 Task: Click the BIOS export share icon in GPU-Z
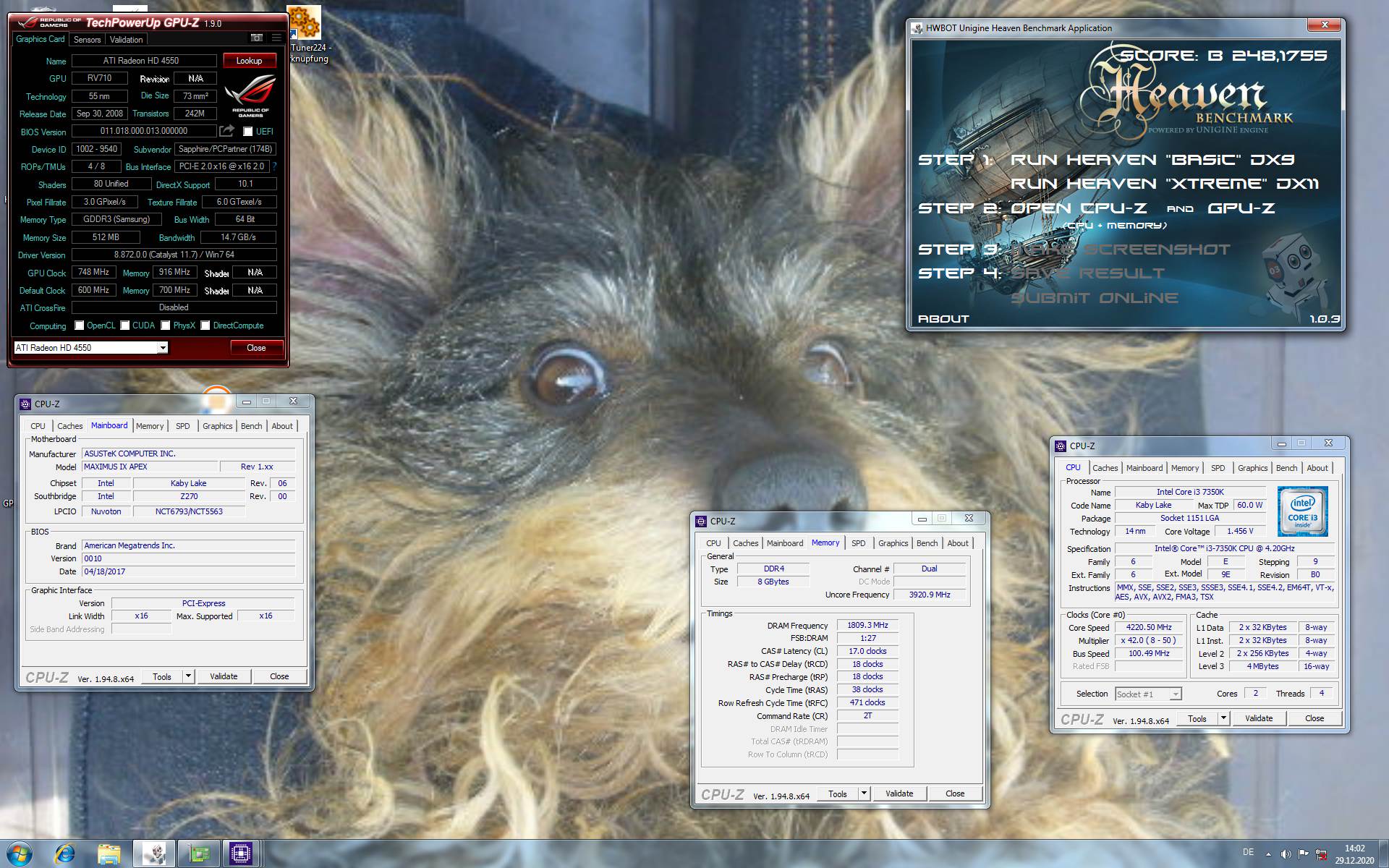[227, 131]
